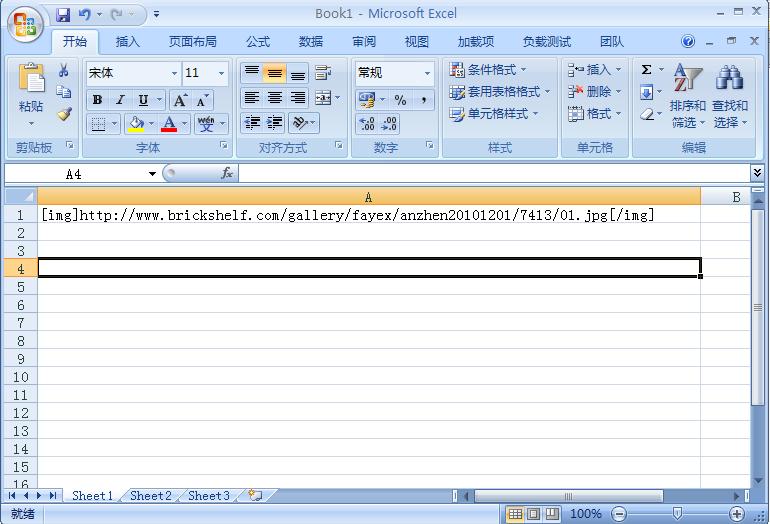Click the Copy icon
The image size is (770, 524).
[63, 92]
